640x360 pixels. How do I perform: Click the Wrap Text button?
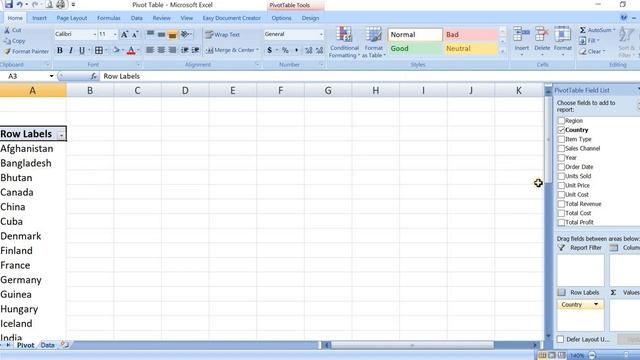[x=223, y=35]
